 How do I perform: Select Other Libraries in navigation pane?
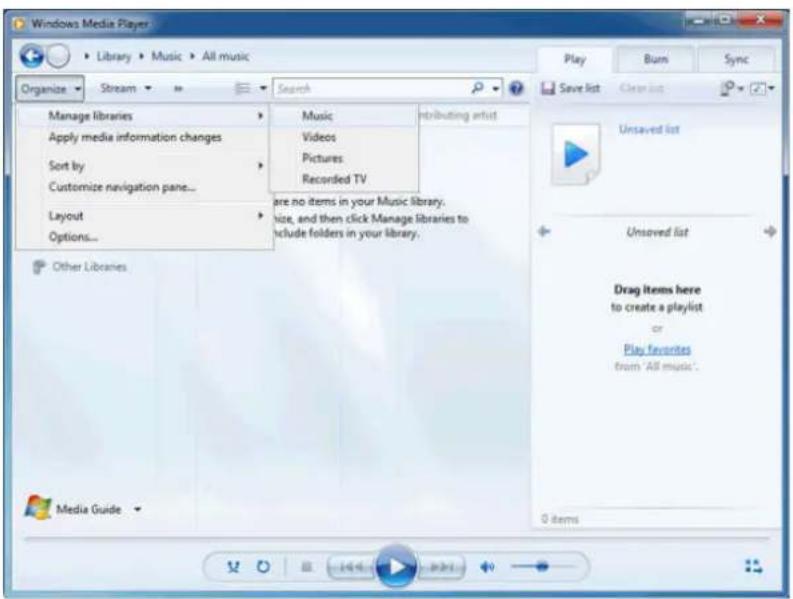(x=89, y=267)
